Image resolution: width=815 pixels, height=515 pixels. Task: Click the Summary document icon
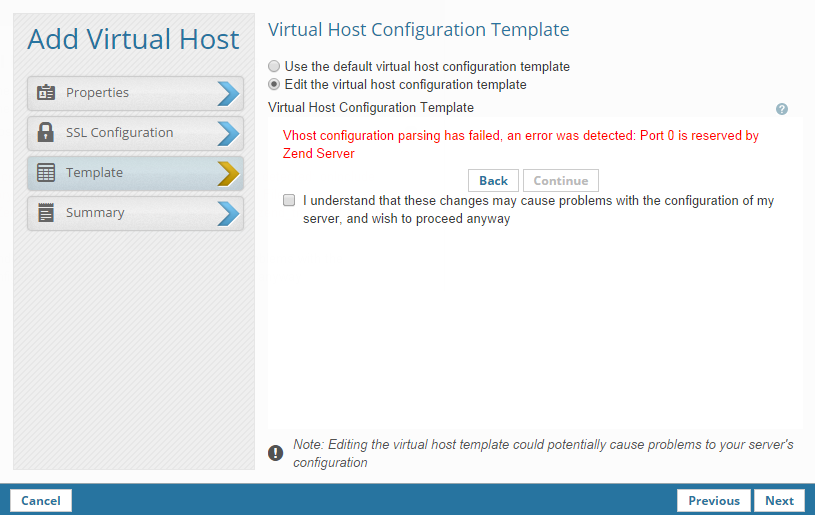46,213
